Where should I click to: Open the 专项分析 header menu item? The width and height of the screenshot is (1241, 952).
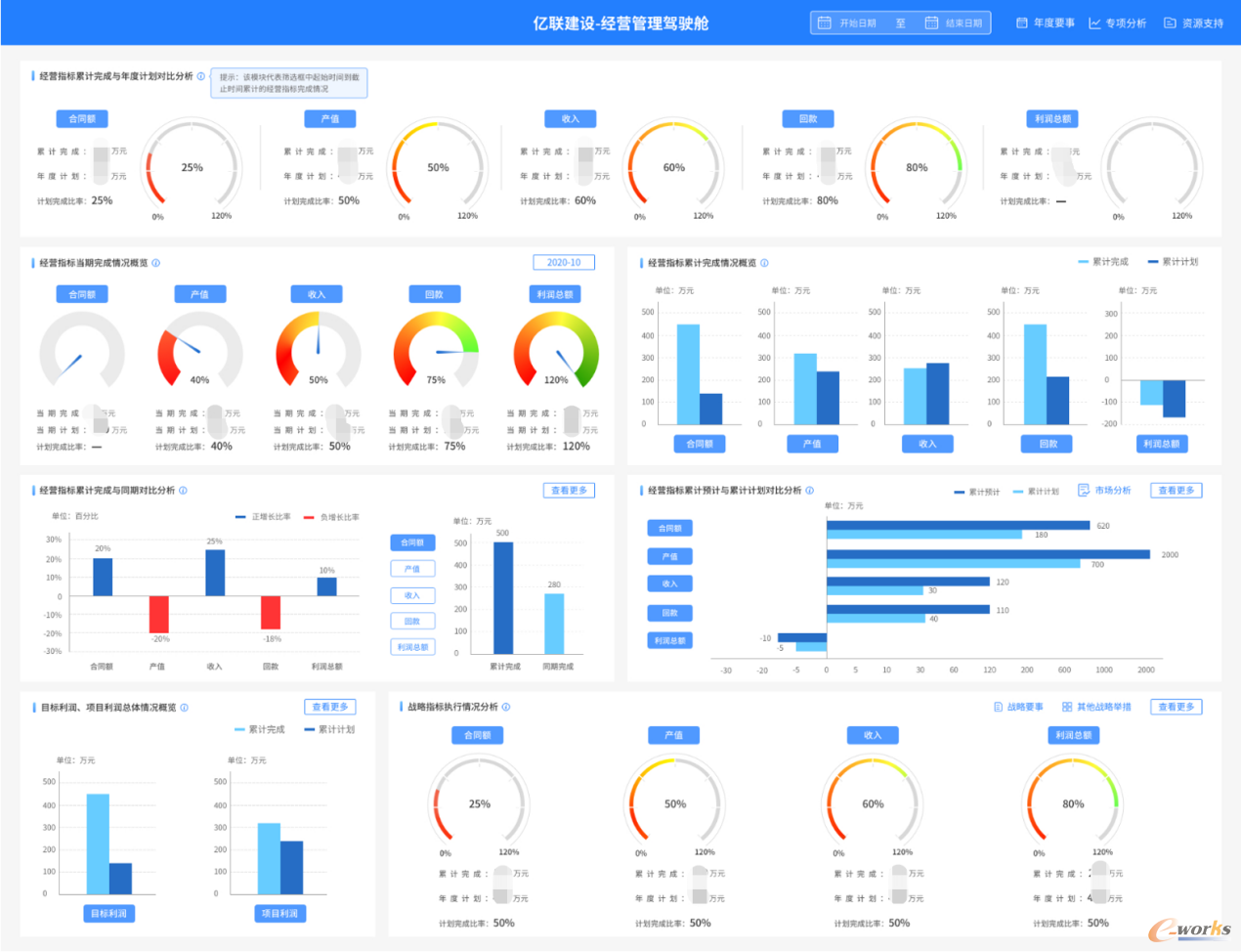1118,22
